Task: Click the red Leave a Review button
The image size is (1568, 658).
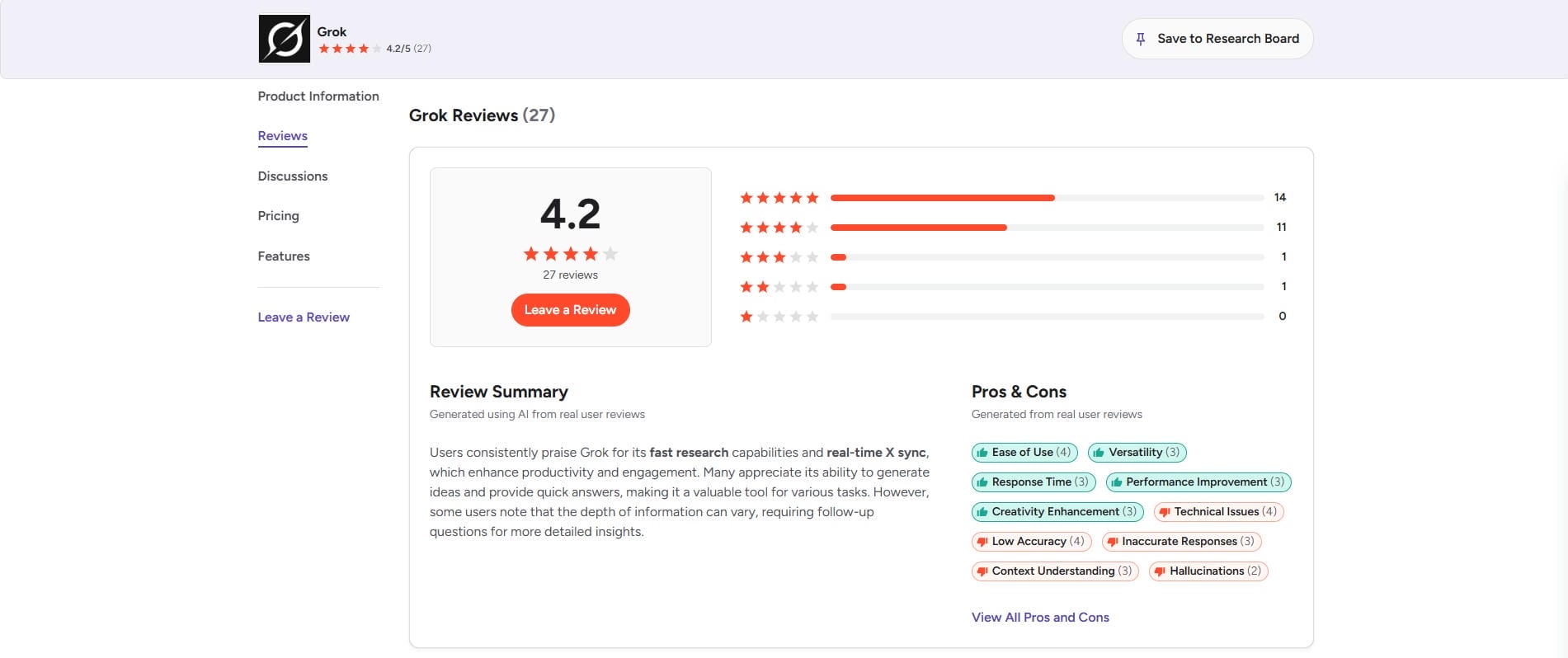Action: pyautogui.click(x=571, y=310)
